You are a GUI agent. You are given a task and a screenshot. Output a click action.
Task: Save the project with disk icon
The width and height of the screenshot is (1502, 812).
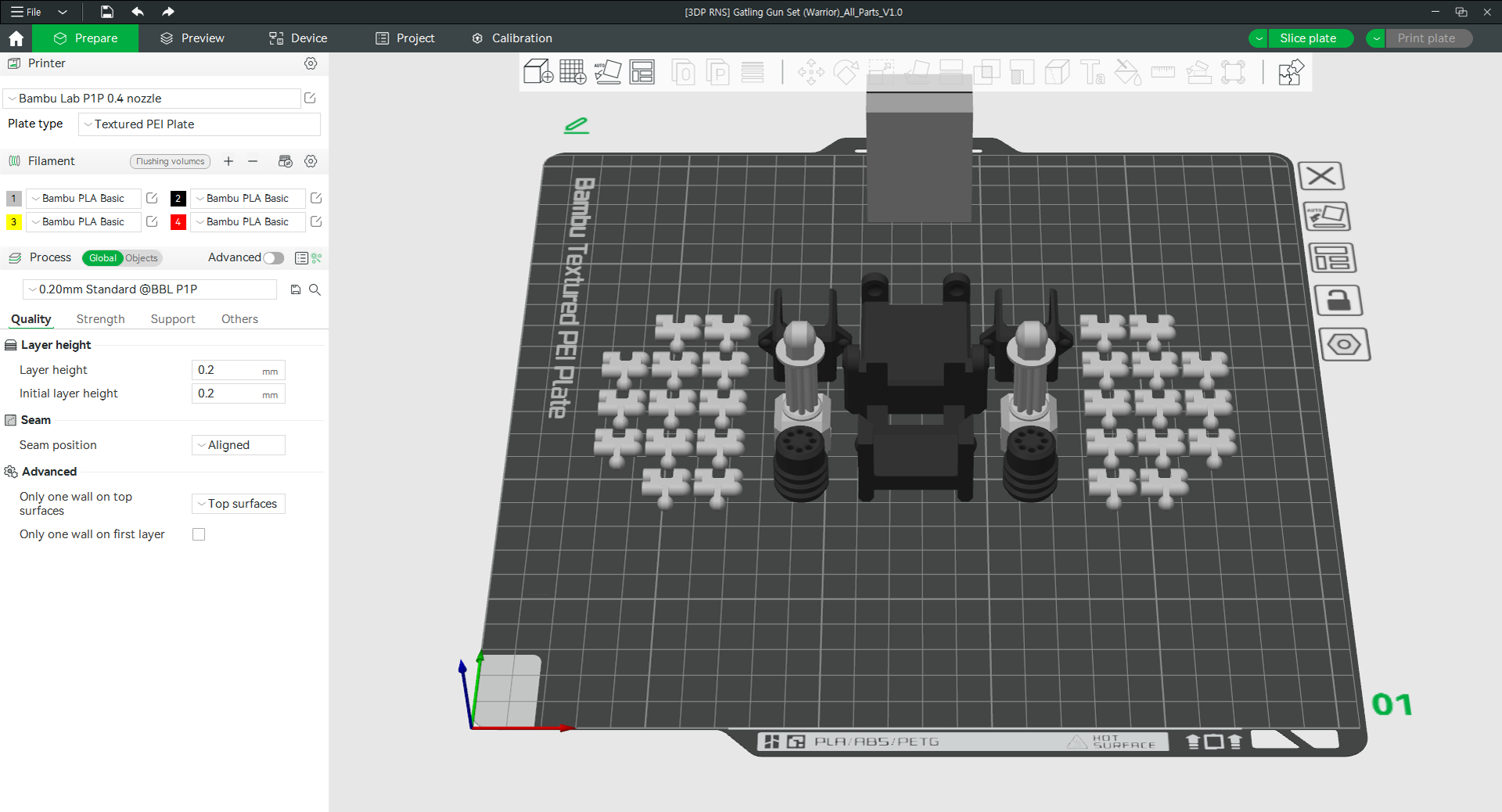click(107, 12)
